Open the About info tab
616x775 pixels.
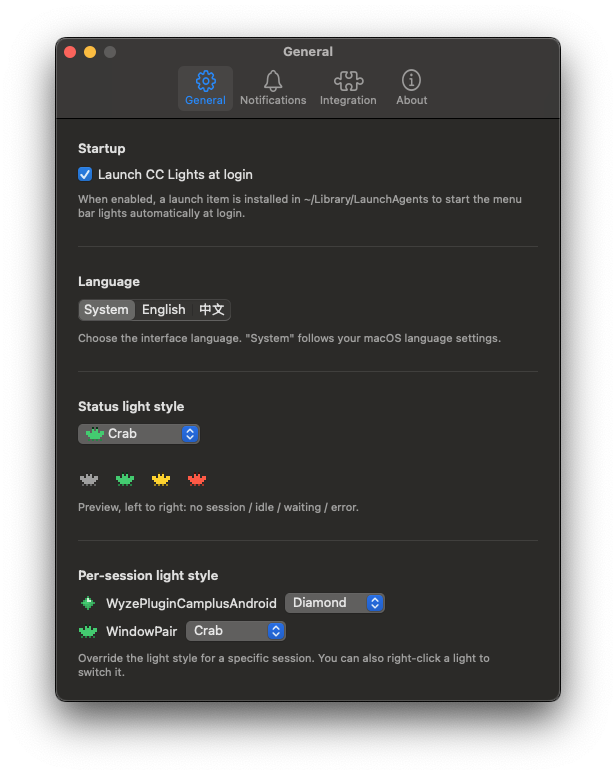point(411,88)
